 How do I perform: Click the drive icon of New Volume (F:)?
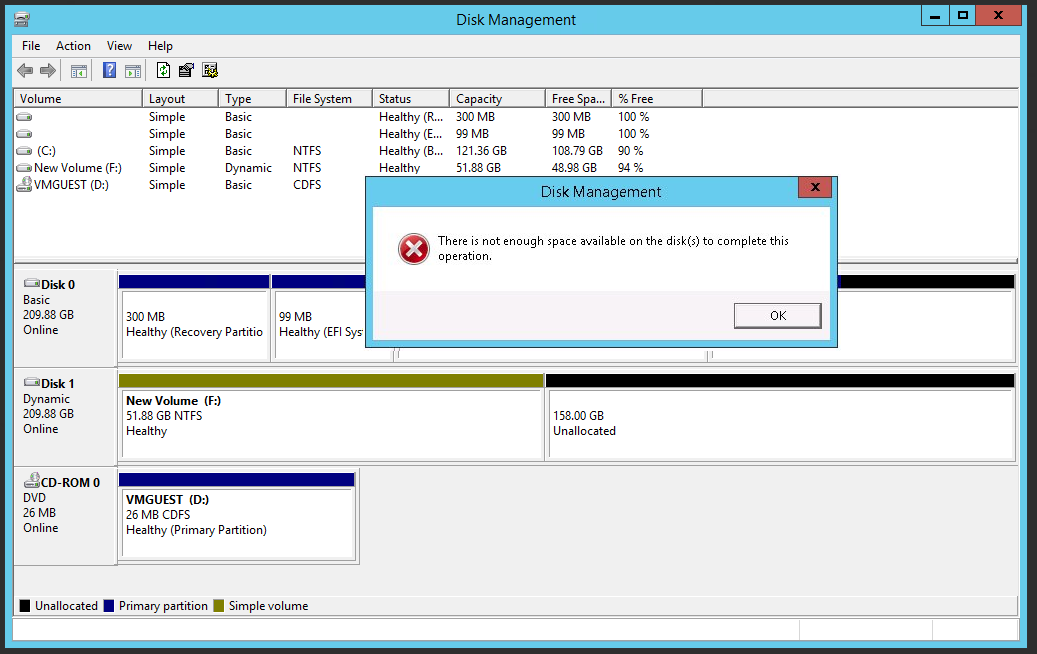[24, 168]
